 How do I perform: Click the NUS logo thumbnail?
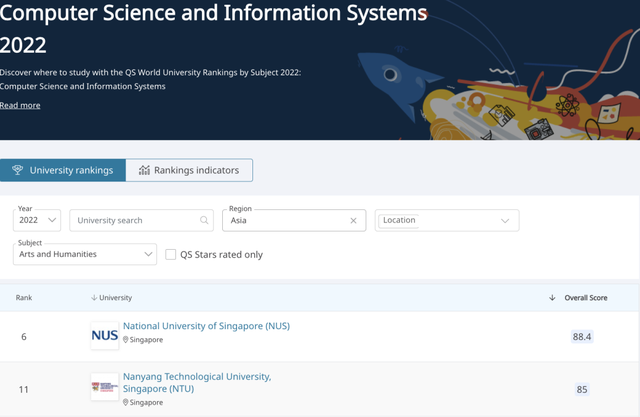pyautogui.click(x=105, y=335)
